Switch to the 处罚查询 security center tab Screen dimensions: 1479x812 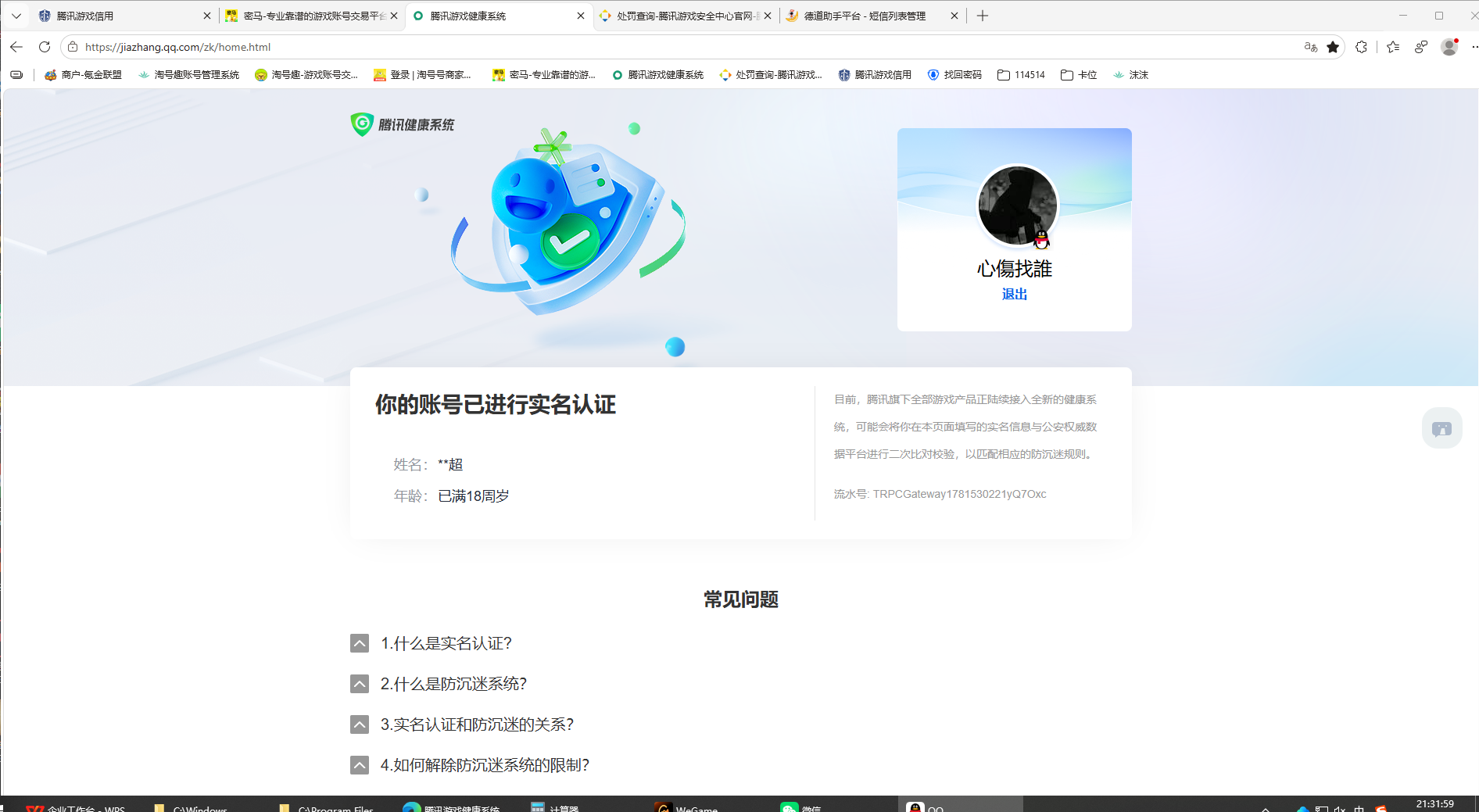point(685,16)
